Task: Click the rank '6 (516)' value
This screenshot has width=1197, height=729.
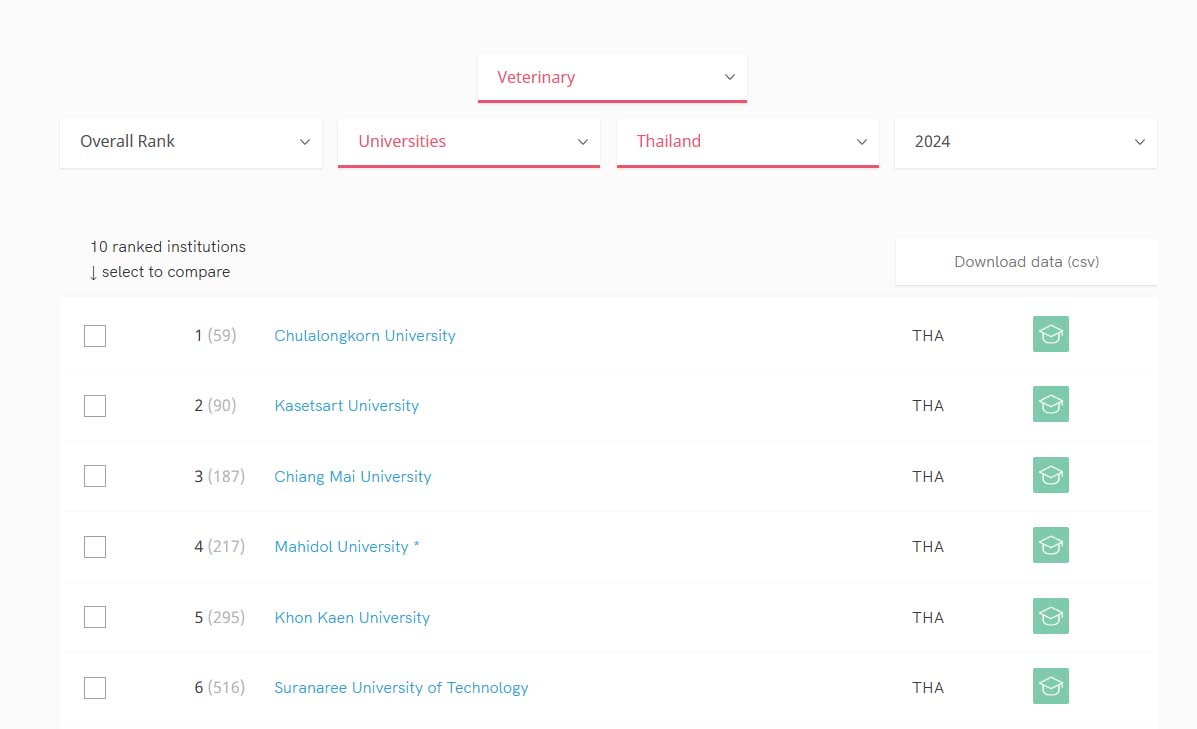Action: (x=220, y=688)
